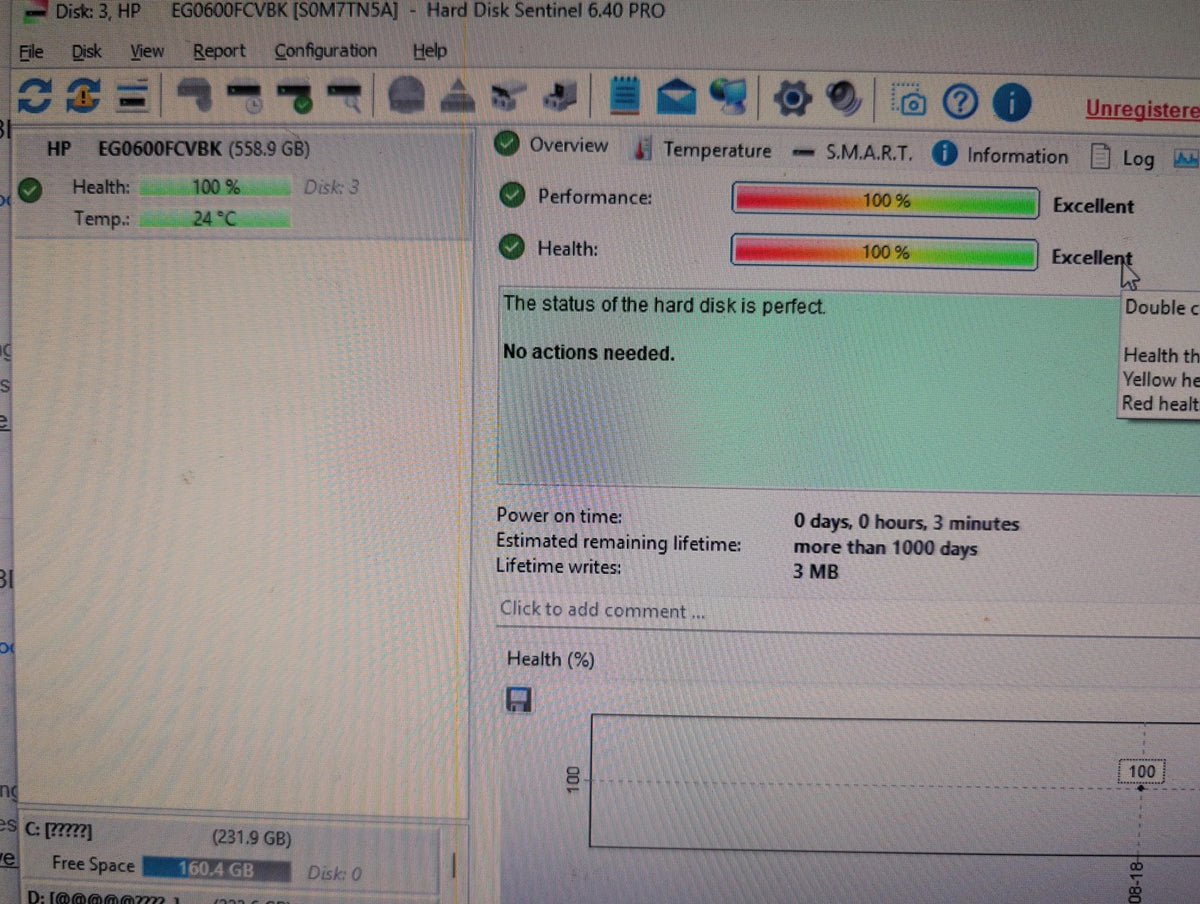Click the 'Estimated remaining lifetime:' label
This screenshot has width=1200, height=904.
click(619, 542)
